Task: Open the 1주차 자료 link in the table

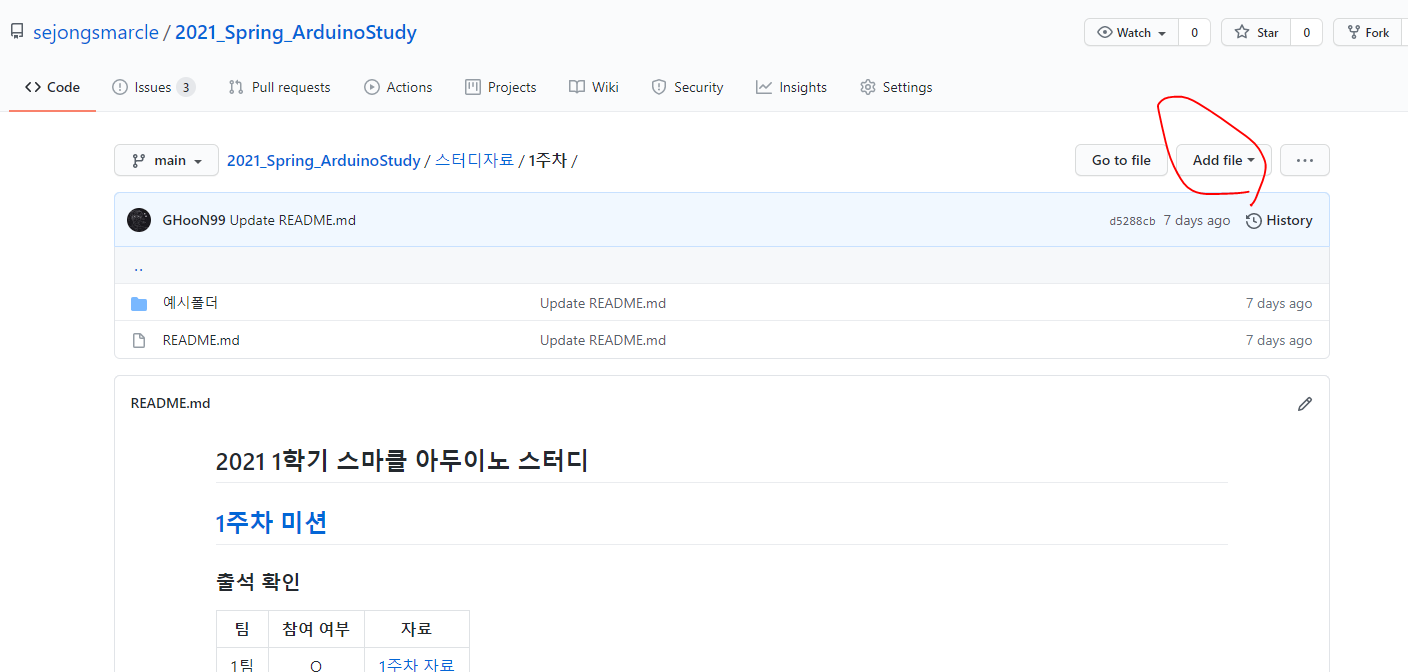Action: (x=416, y=664)
